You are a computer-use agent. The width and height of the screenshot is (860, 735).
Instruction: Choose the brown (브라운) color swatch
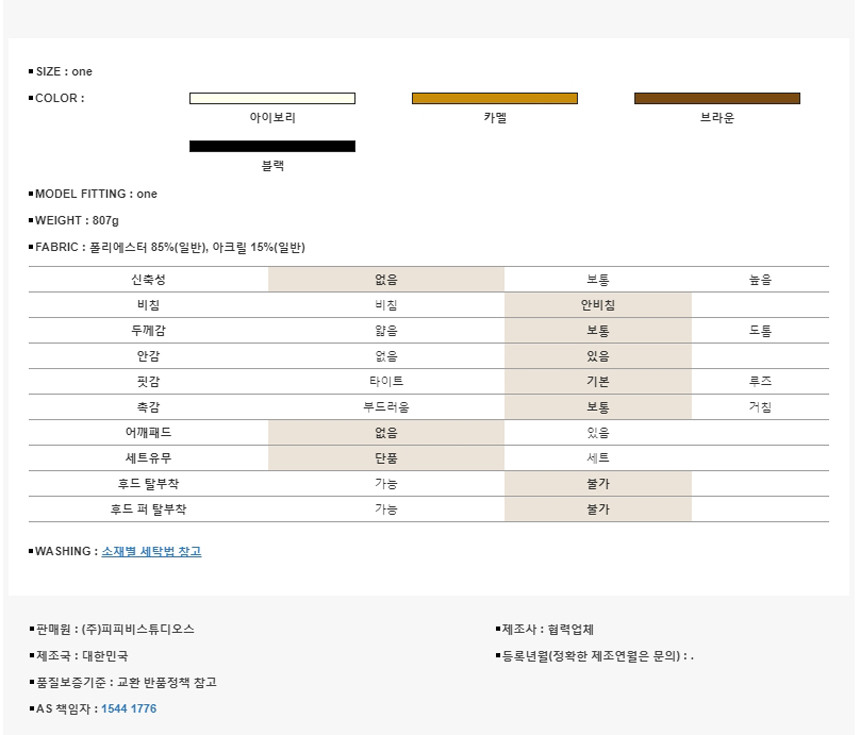coord(717,98)
